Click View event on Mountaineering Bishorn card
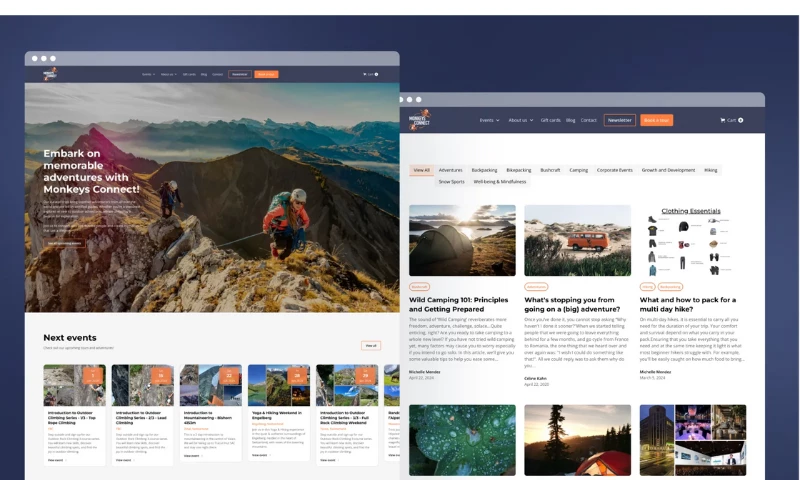800x480 pixels. [193, 456]
